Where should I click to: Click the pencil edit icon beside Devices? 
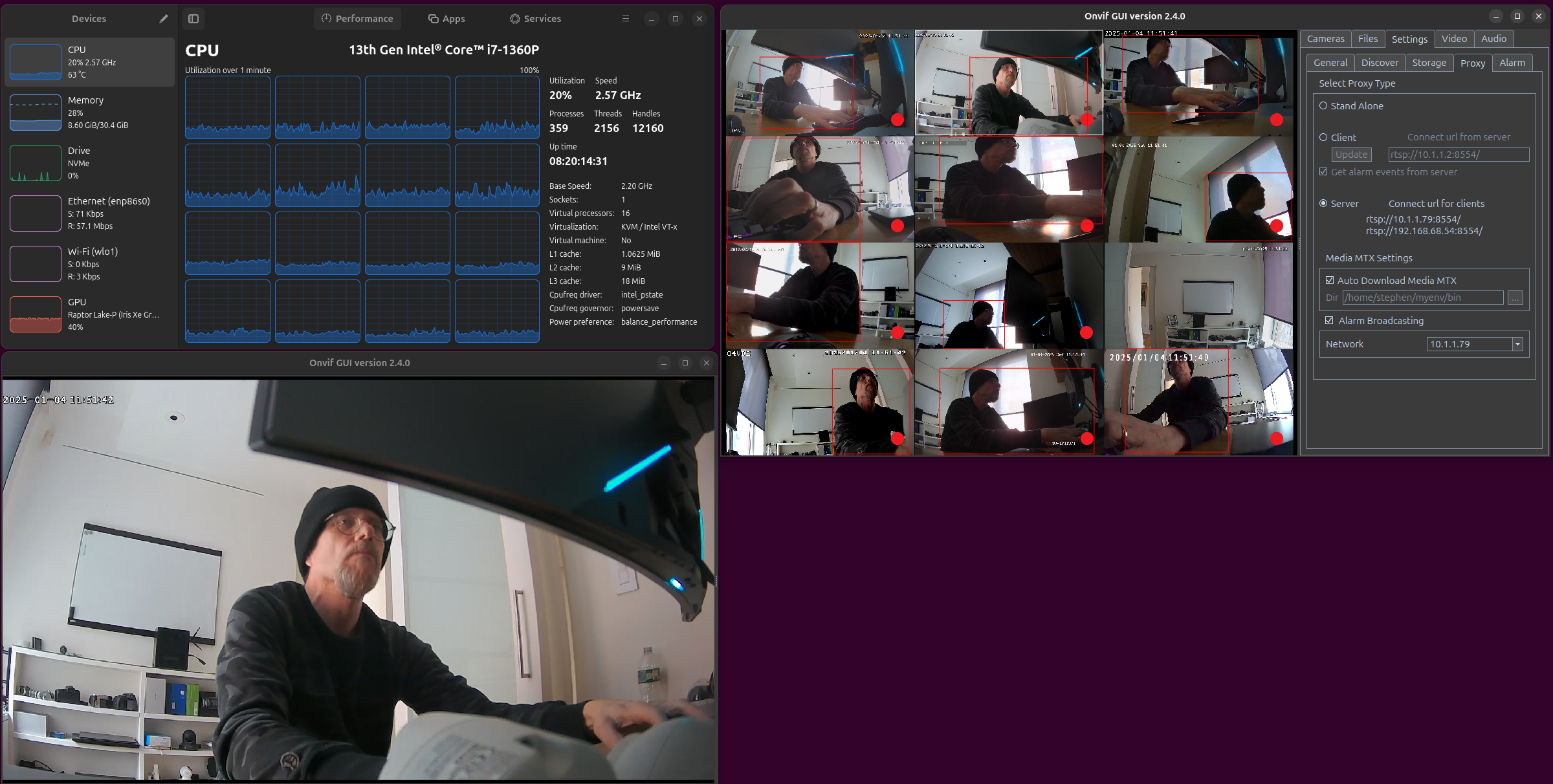coord(163,19)
